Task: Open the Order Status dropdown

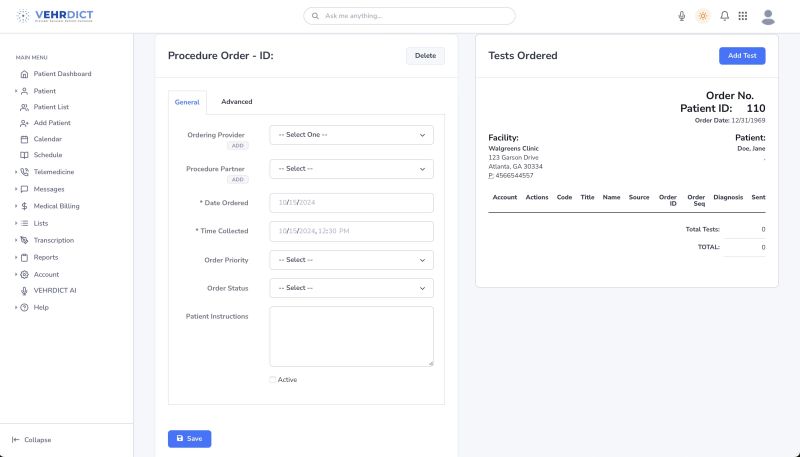Action: tap(351, 288)
